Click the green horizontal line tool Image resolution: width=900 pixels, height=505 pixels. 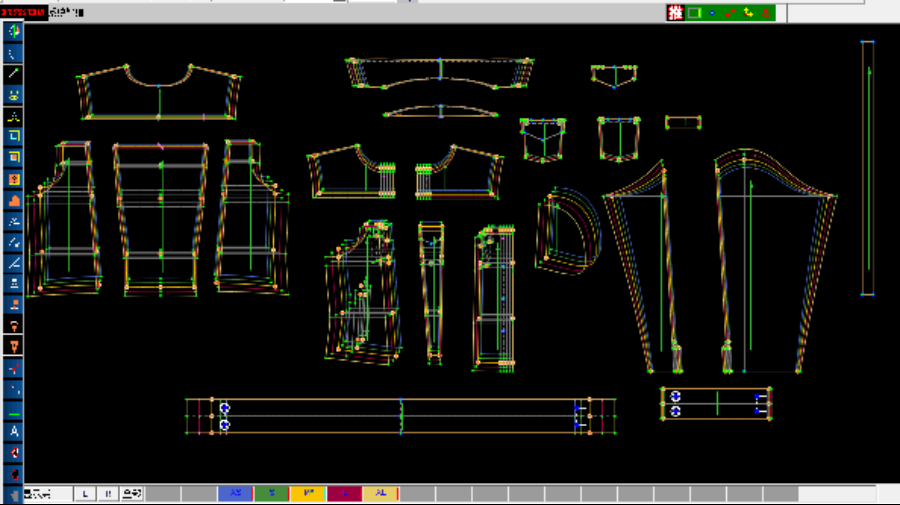(14, 411)
